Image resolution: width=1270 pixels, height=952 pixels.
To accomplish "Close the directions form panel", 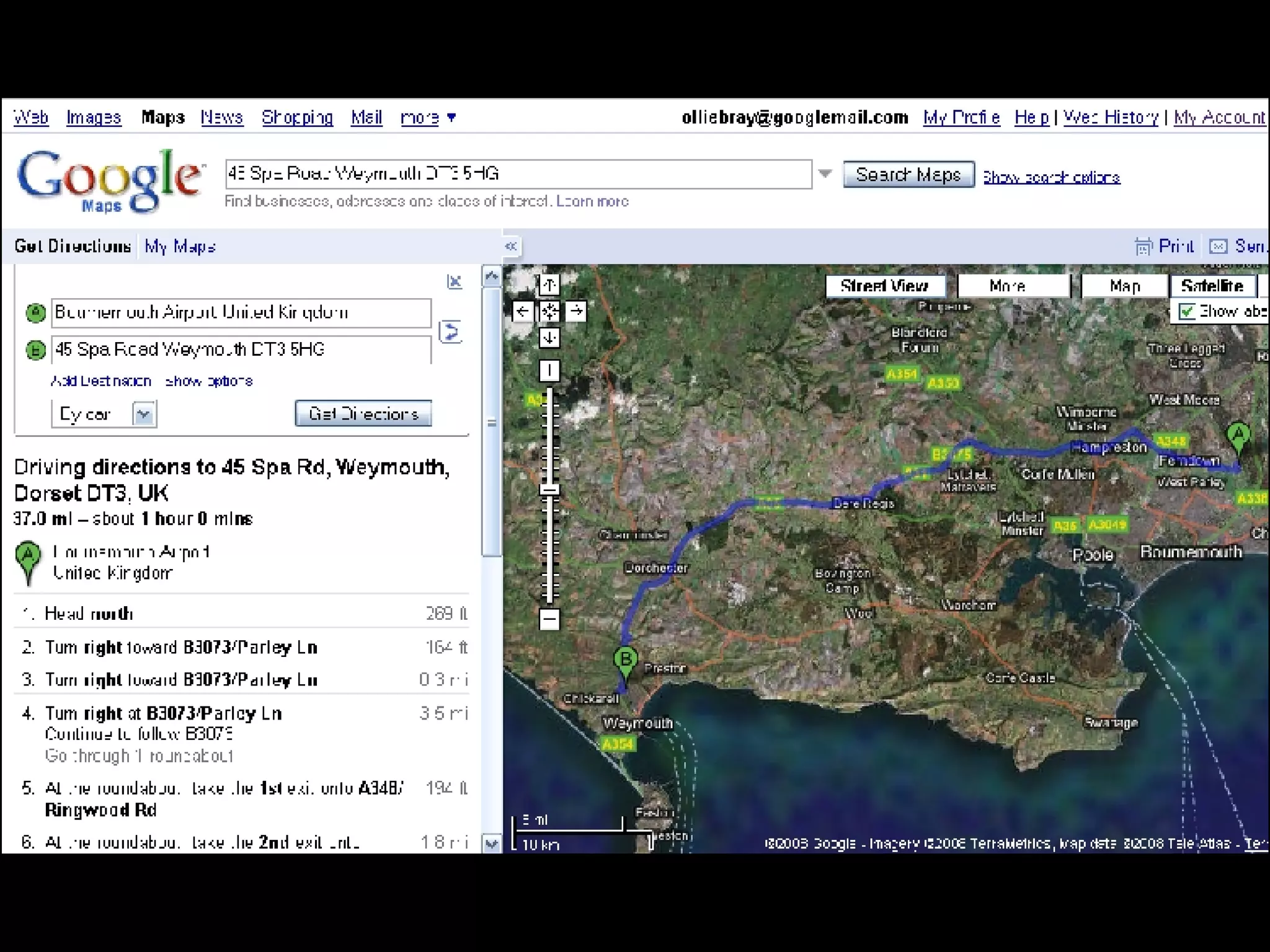I will (x=455, y=282).
